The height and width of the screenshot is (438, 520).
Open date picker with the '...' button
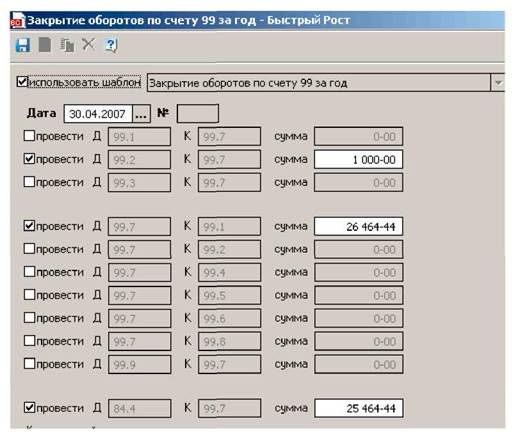tap(141, 114)
